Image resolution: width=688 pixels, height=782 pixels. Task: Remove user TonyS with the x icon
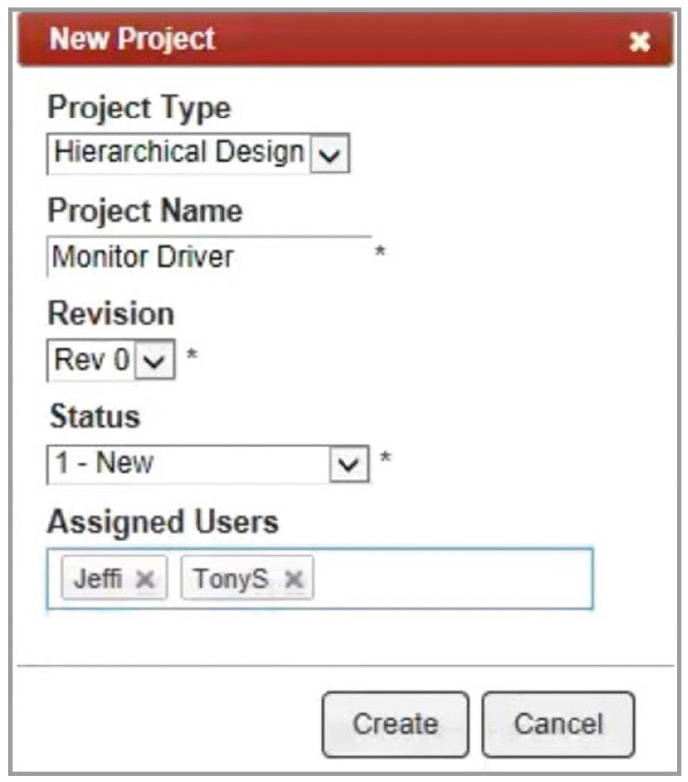(294, 579)
